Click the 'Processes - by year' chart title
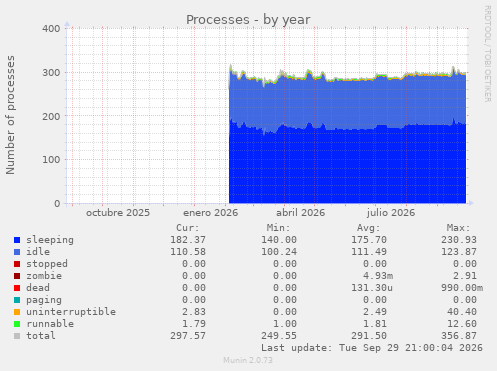 (248, 20)
